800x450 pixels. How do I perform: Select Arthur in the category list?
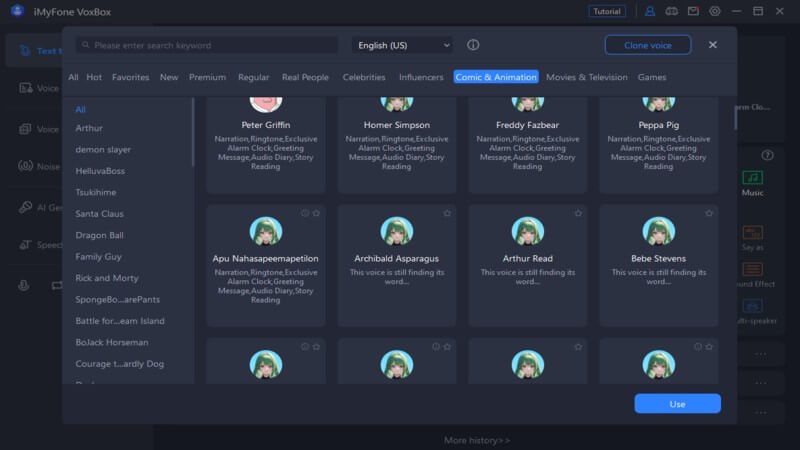pyautogui.click(x=89, y=128)
